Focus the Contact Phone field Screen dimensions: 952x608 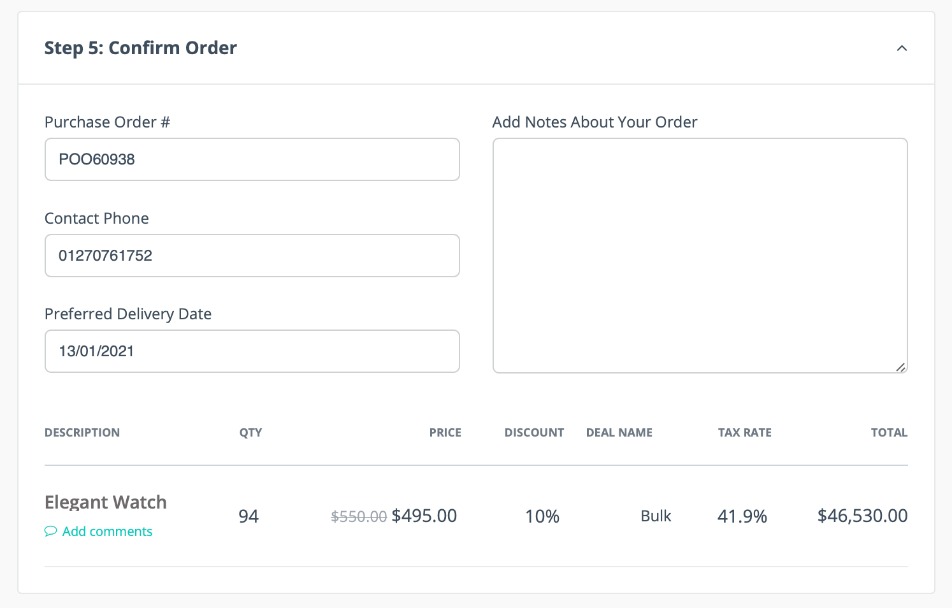pos(252,255)
